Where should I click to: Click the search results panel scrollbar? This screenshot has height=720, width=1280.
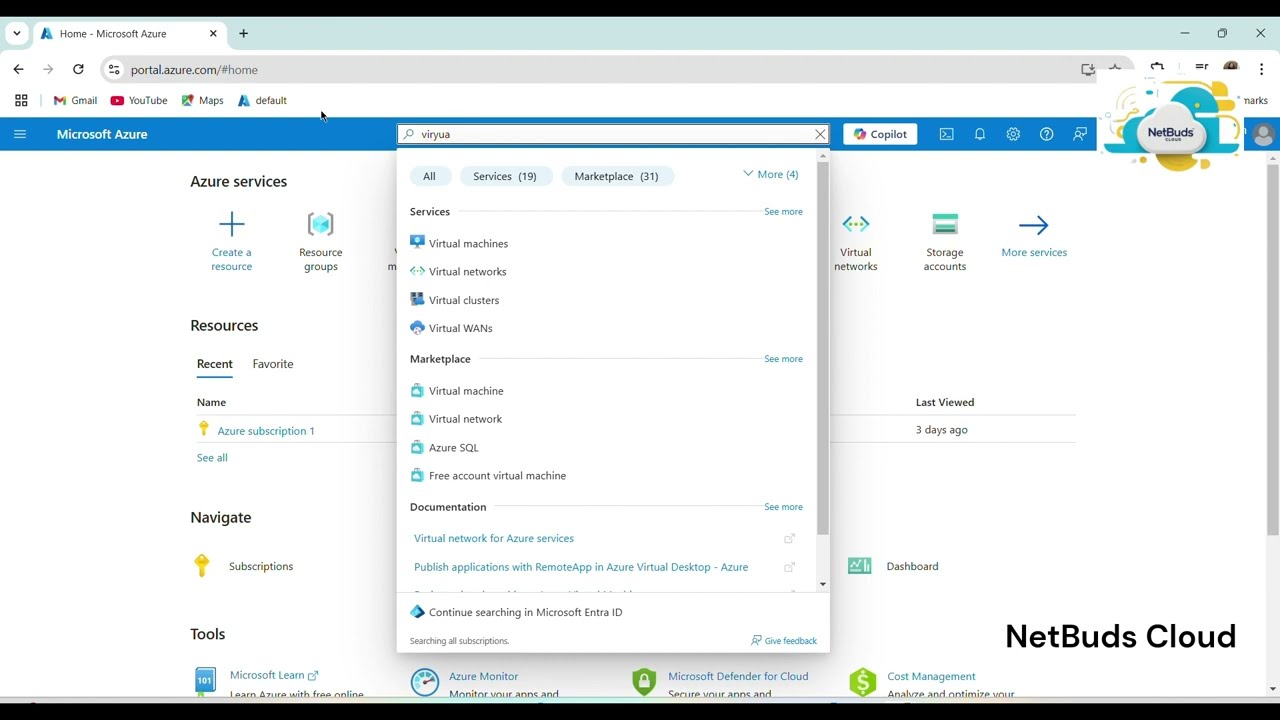tap(823, 349)
